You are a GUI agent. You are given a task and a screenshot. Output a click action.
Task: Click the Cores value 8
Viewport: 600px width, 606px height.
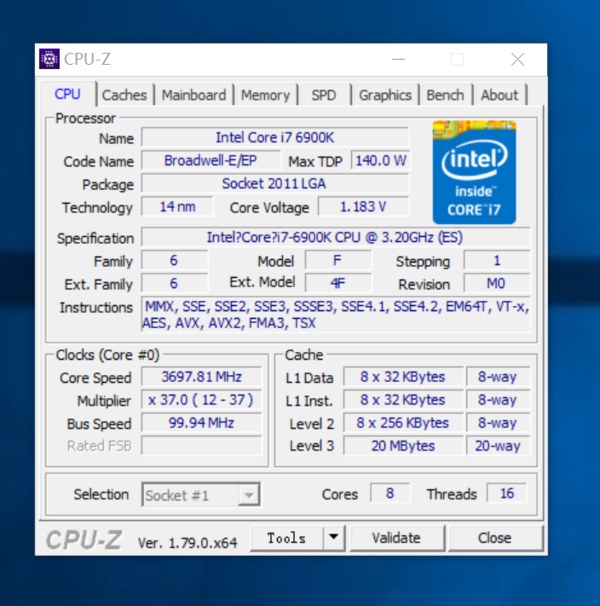tap(390, 493)
